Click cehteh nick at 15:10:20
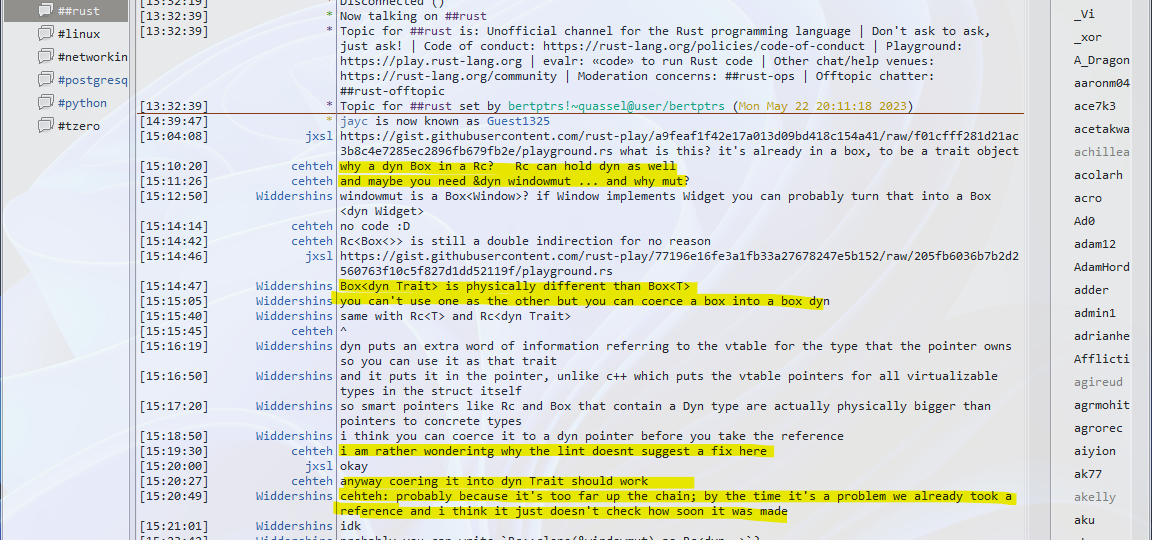Screen dimensions: 1152x540 [x=312, y=166]
